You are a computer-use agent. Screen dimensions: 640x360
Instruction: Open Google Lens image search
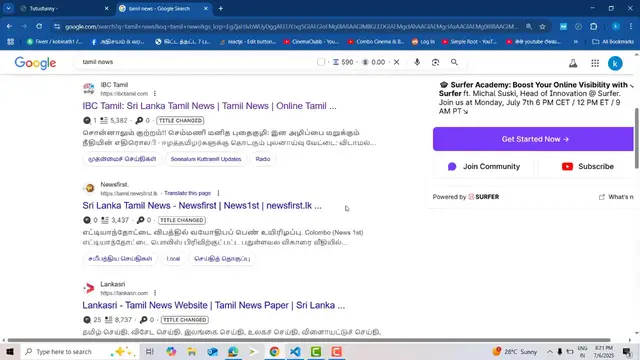click(436, 62)
